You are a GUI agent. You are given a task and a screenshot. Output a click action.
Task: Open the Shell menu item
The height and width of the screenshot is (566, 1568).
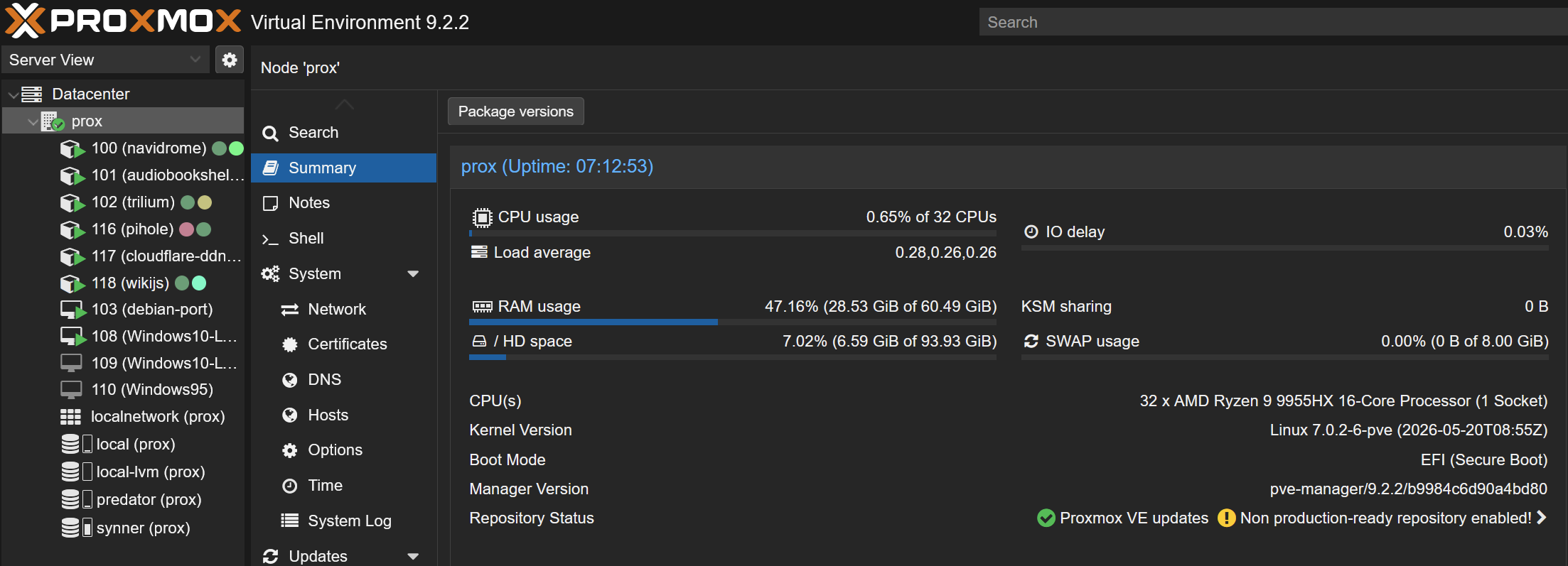click(343, 239)
